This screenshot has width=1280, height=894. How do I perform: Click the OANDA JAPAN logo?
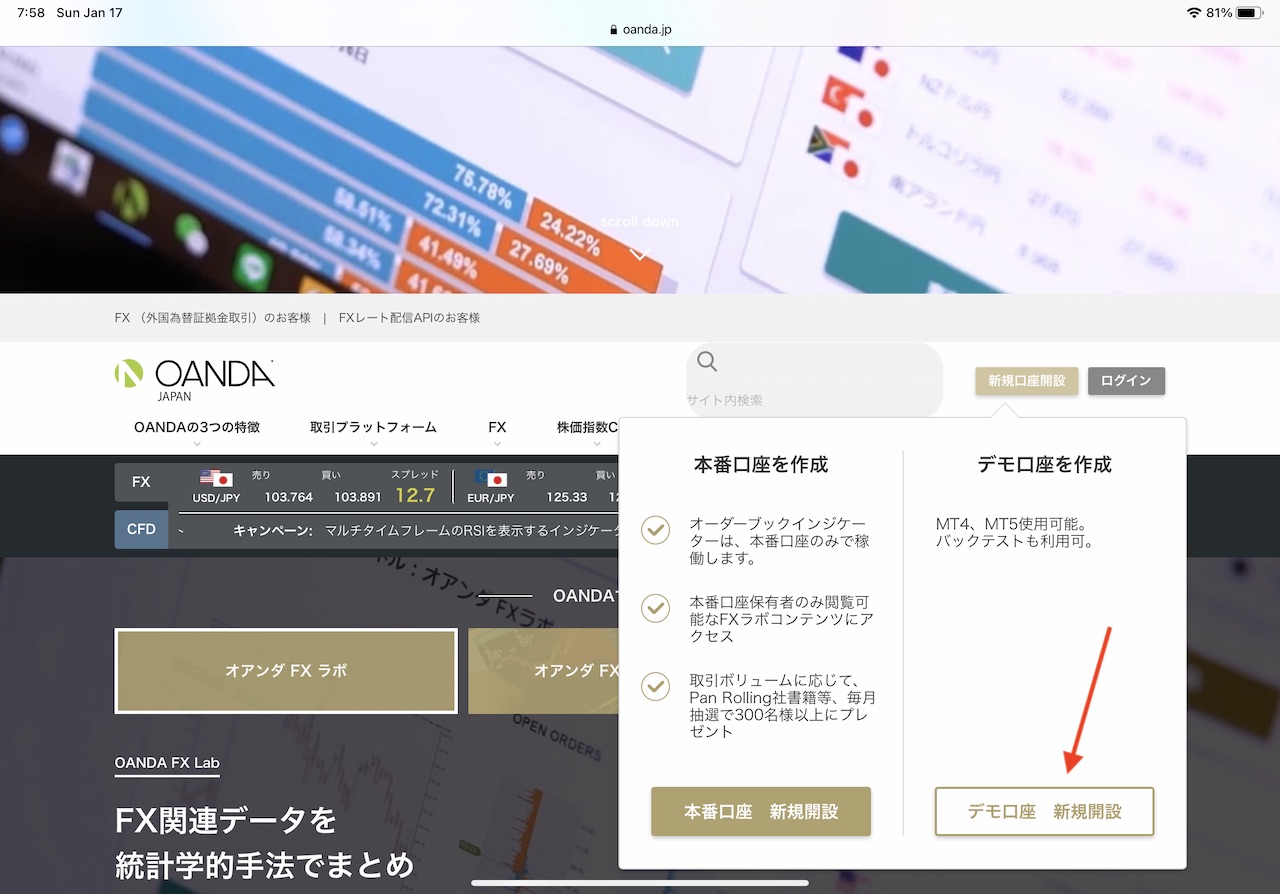194,375
